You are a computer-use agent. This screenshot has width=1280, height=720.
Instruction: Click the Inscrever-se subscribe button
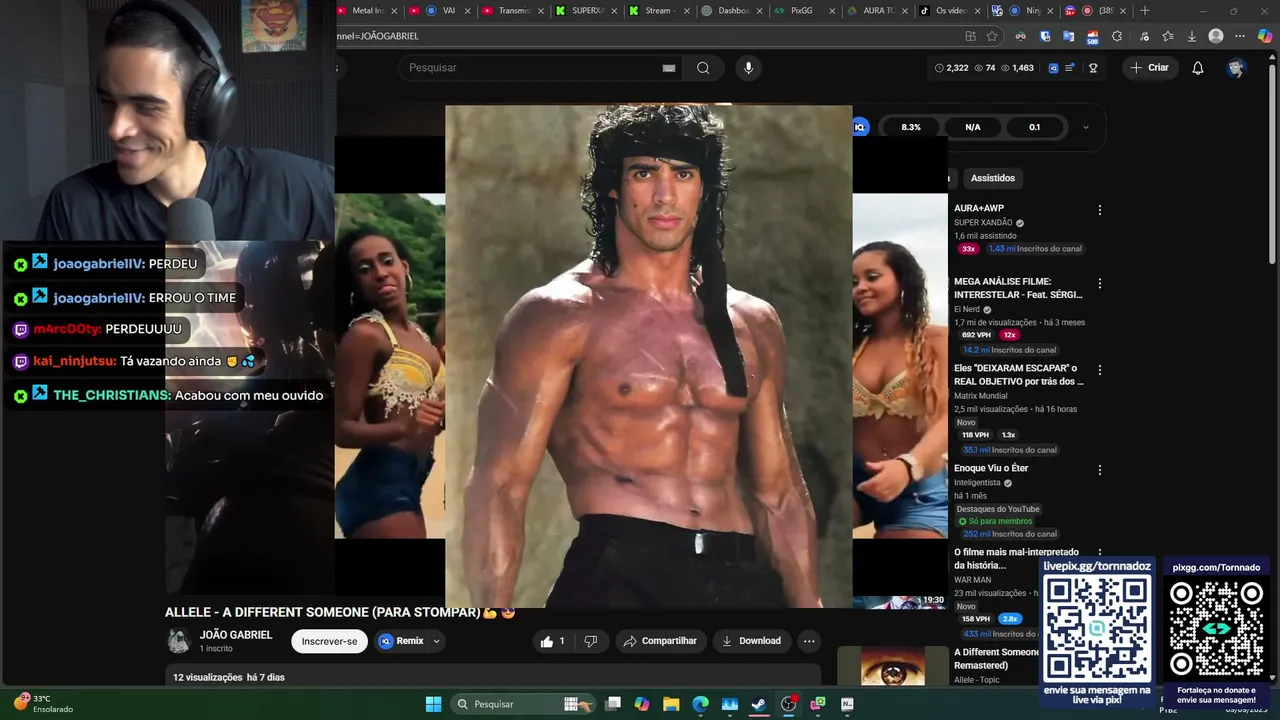pyautogui.click(x=329, y=641)
